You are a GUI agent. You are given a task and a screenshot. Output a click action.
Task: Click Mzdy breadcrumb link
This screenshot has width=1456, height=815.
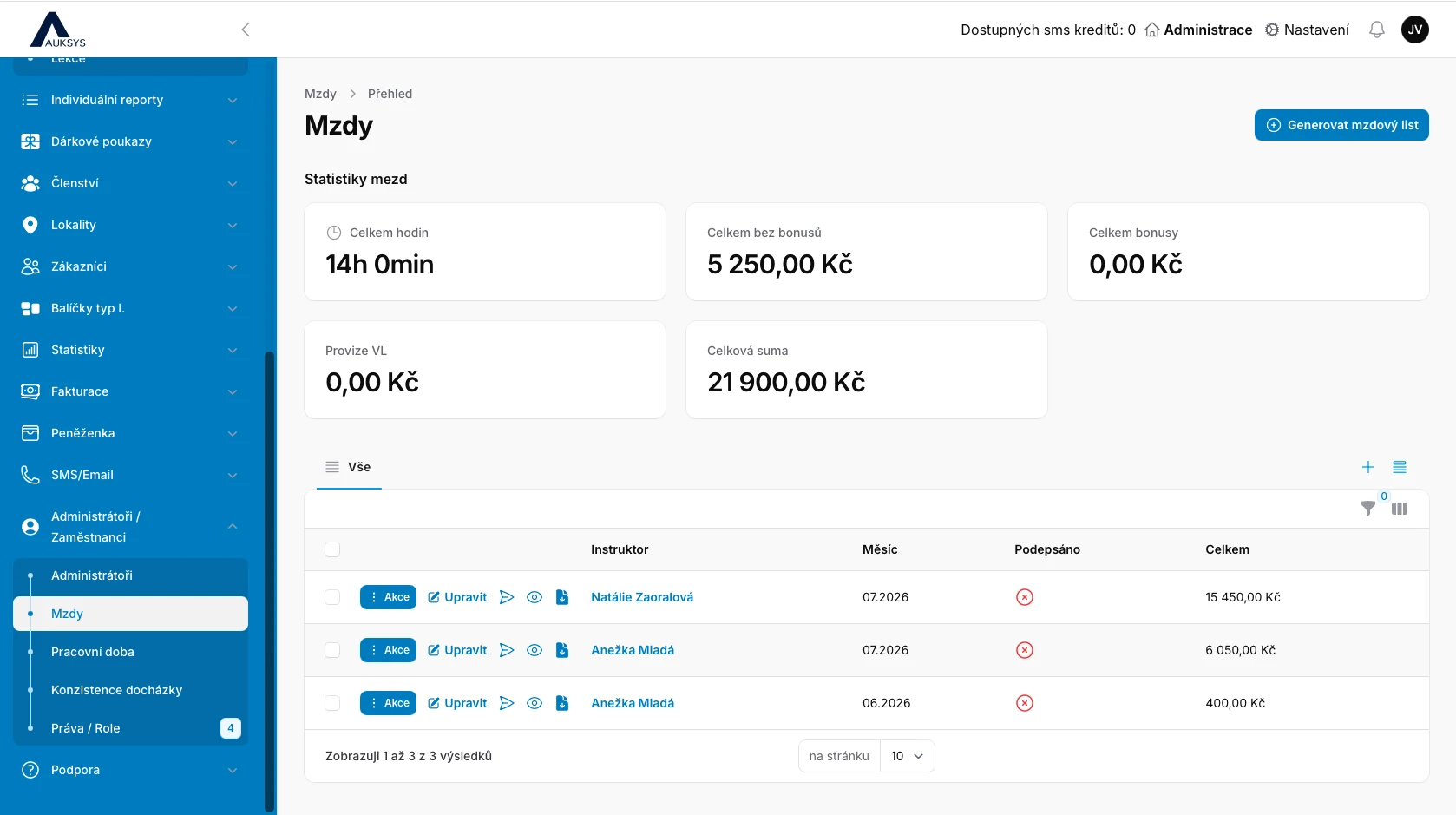pyautogui.click(x=320, y=94)
